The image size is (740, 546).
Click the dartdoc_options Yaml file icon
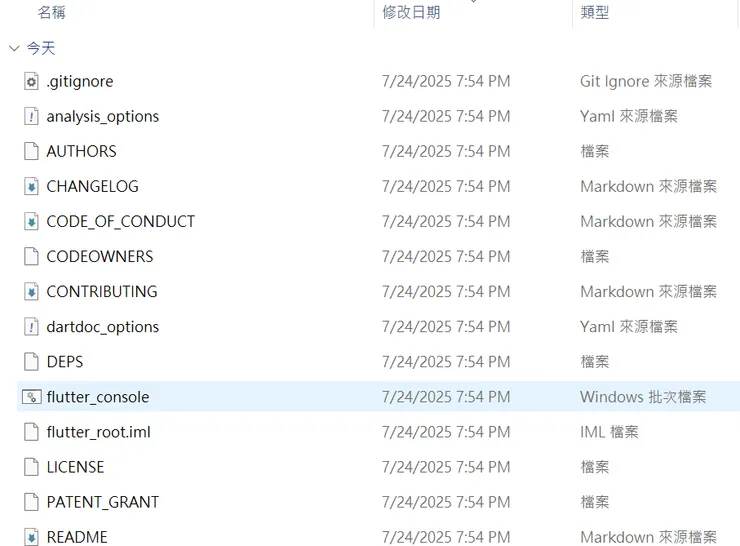(31, 327)
